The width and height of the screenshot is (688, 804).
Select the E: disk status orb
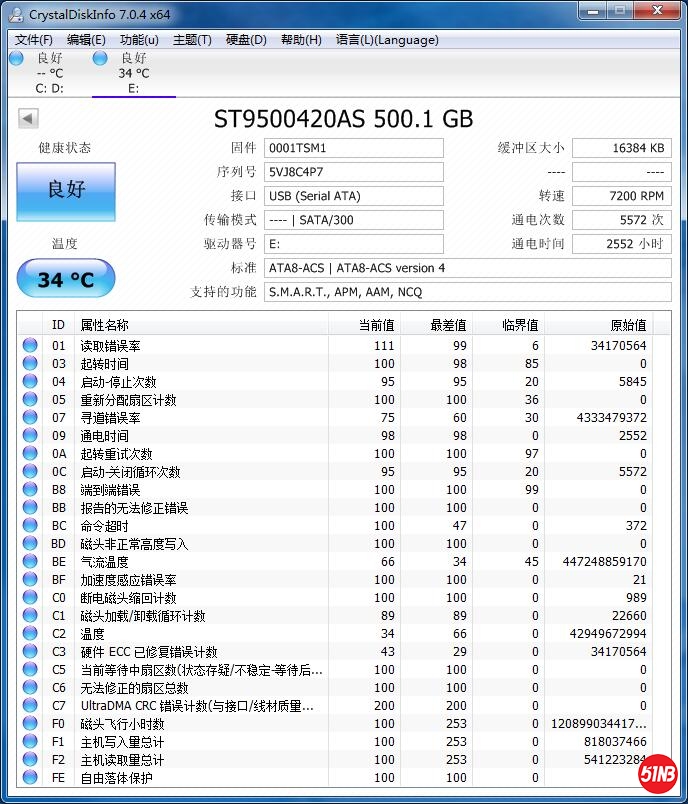click(x=100, y=58)
